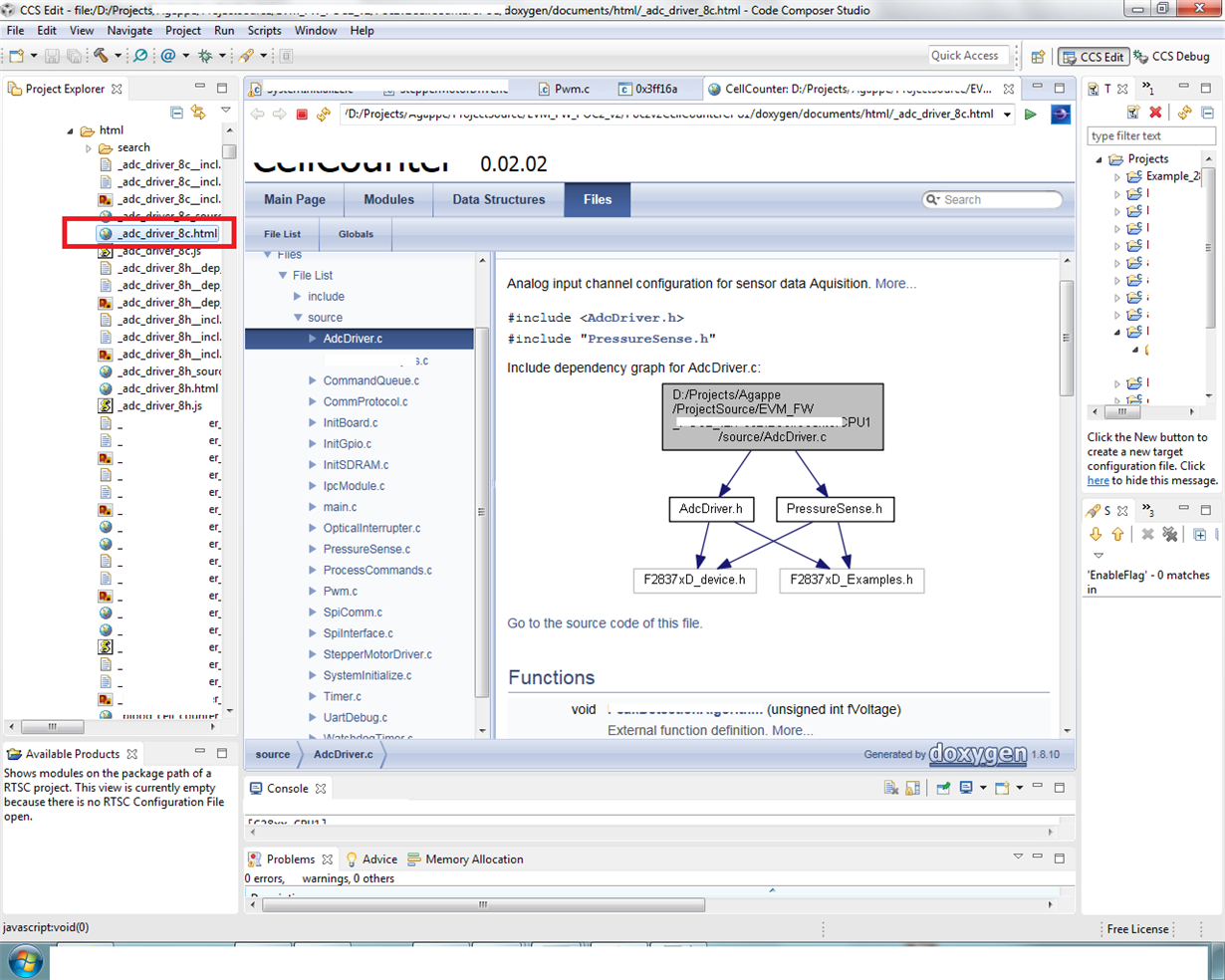Viewport: 1225px width, 980px height.
Task: Click the browser Forward arrow
Action: click(280, 115)
